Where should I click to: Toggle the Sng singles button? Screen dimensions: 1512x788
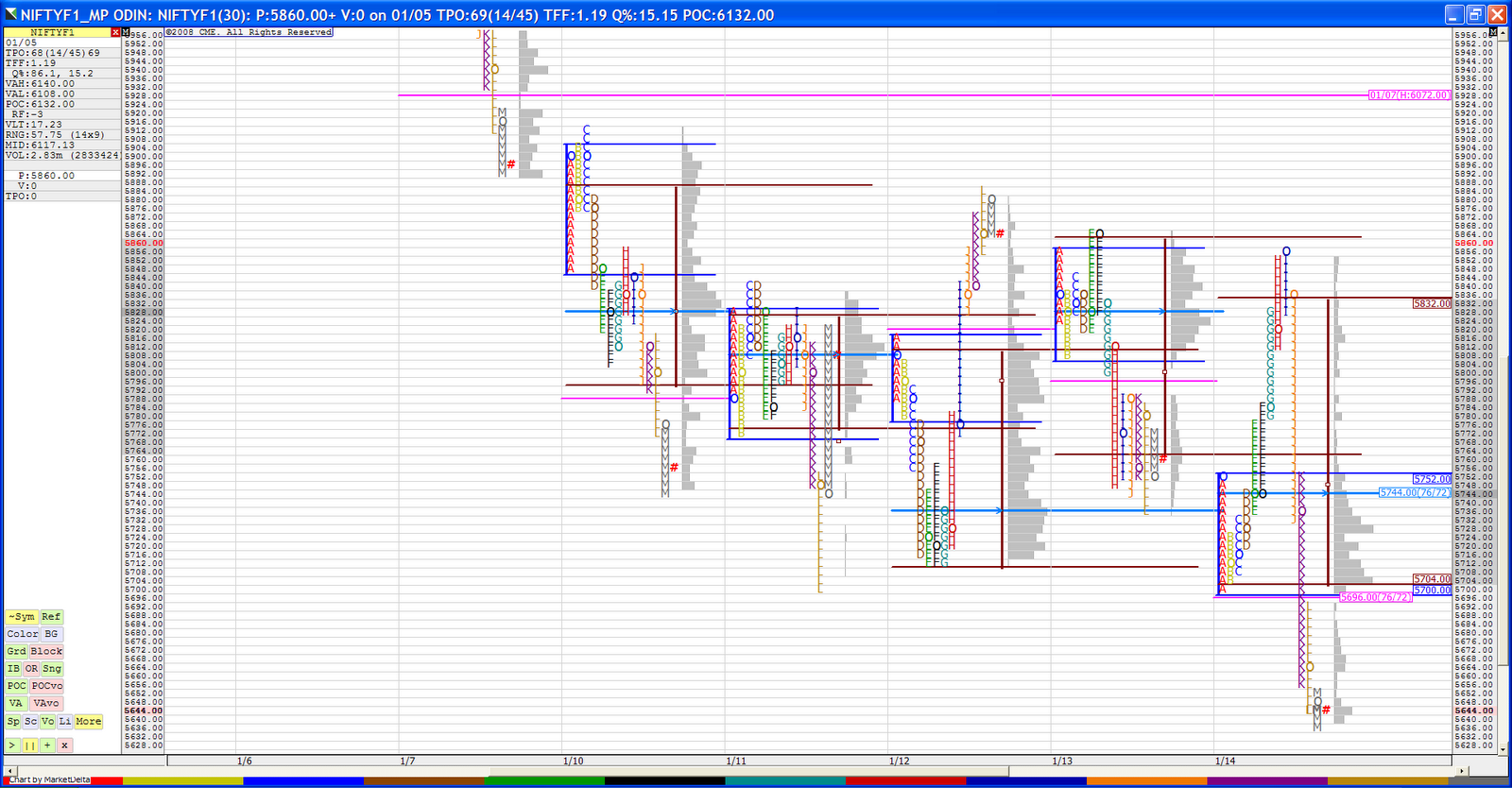(52, 668)
